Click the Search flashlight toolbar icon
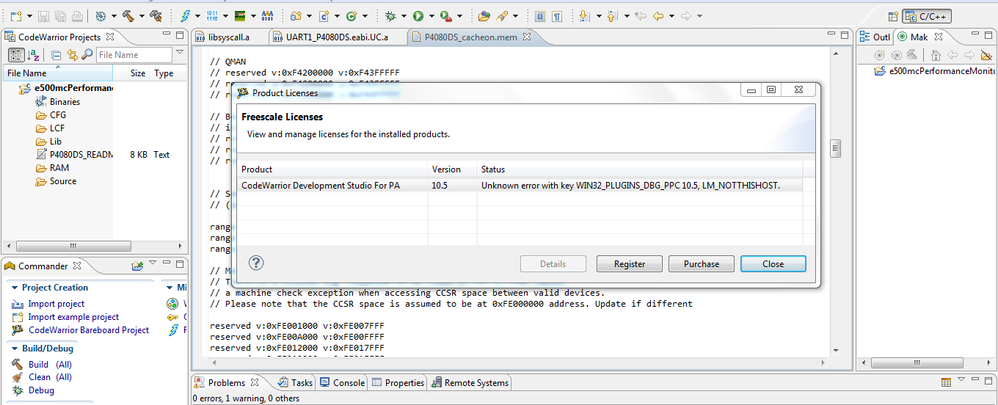Image resolution: width=998 pixels, height=405 pixels. click(502, 15)
